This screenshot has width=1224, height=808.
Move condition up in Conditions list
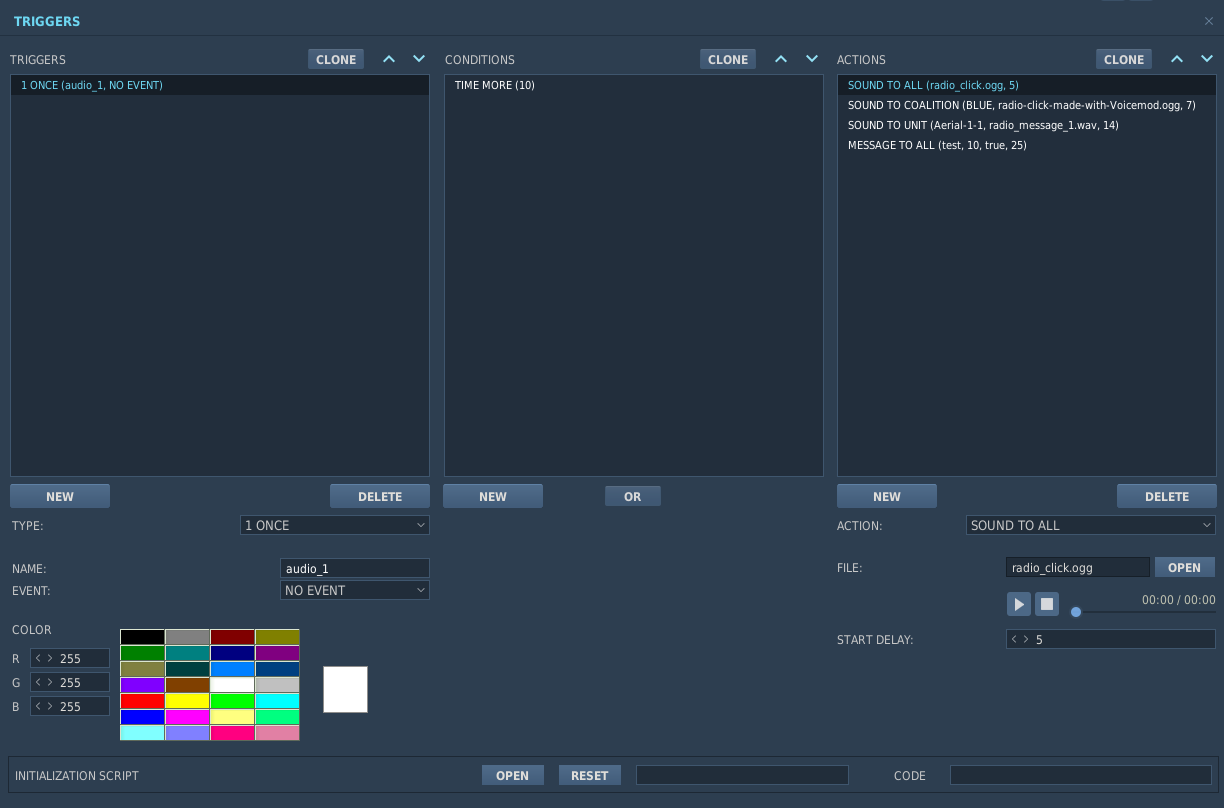781,59
